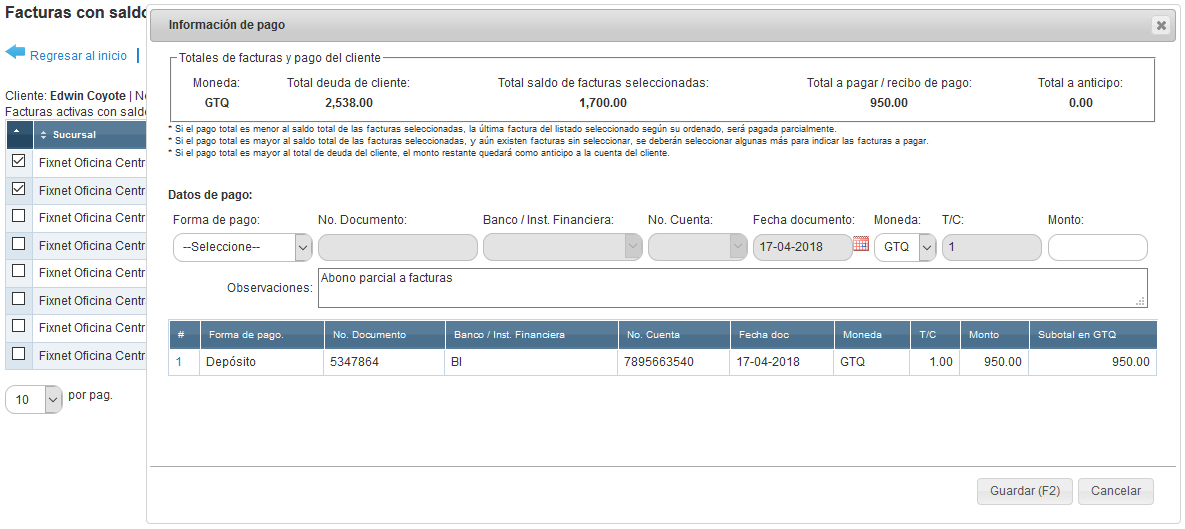Uncheck the second invoice row checkbox
The width and height of the screenshot is (1185, 529).
pos(18,189)
